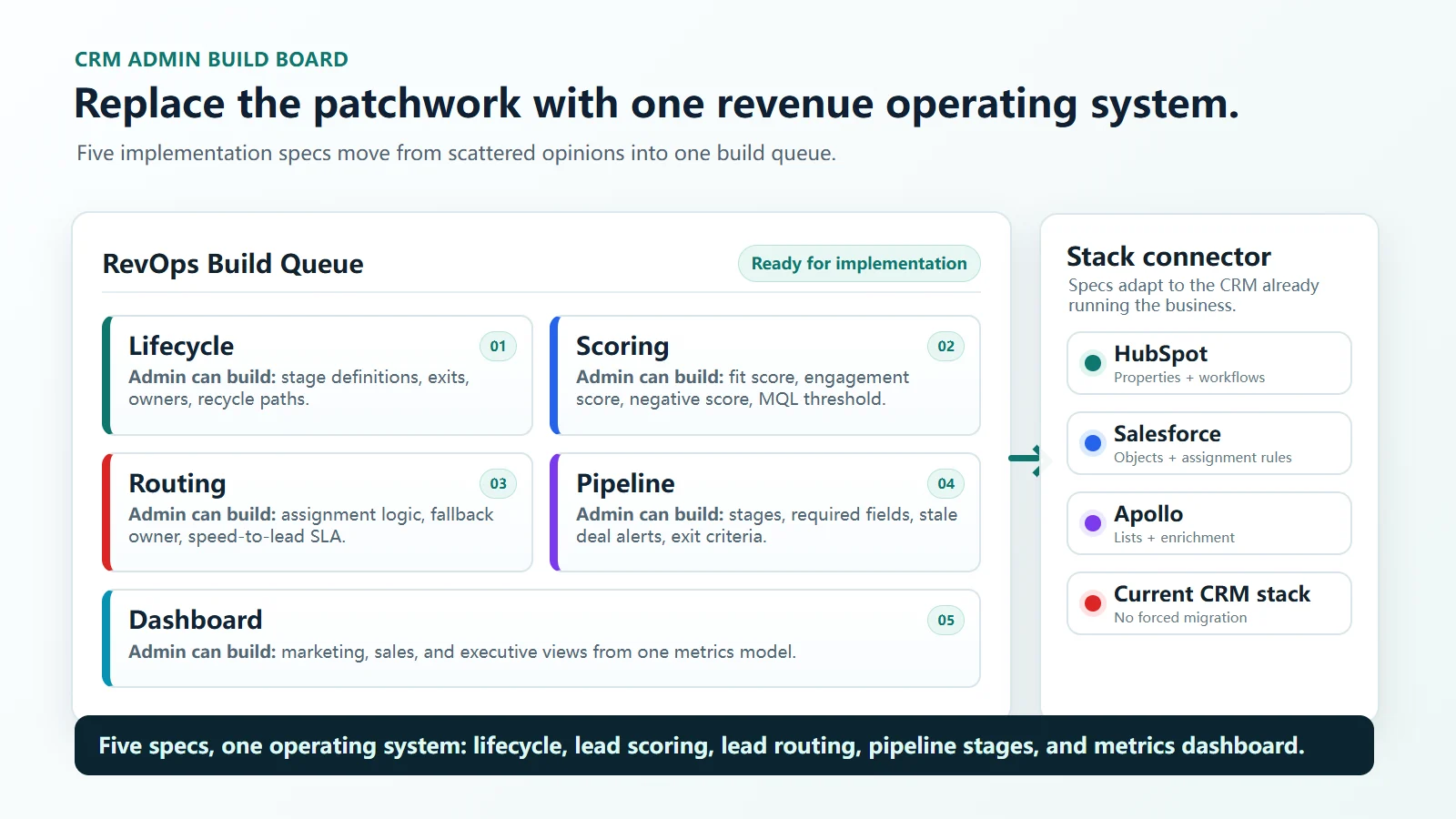Viewport: 1456px width, 819px height.
Task: Click the green HubSpot dot icon
Action: coord(1093,363)
